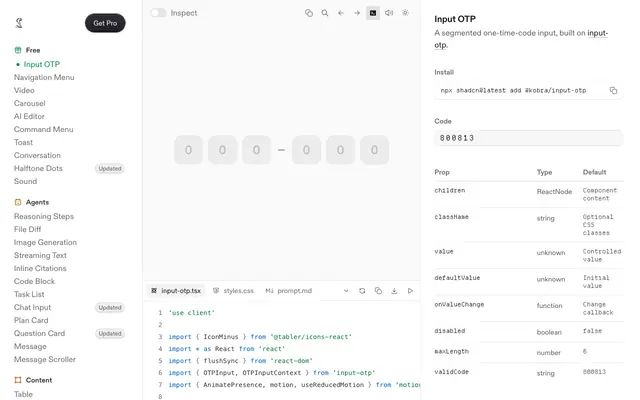640x400 pixels.
Task: Click the validCode prop name
Action: click(x=451, y=372)
